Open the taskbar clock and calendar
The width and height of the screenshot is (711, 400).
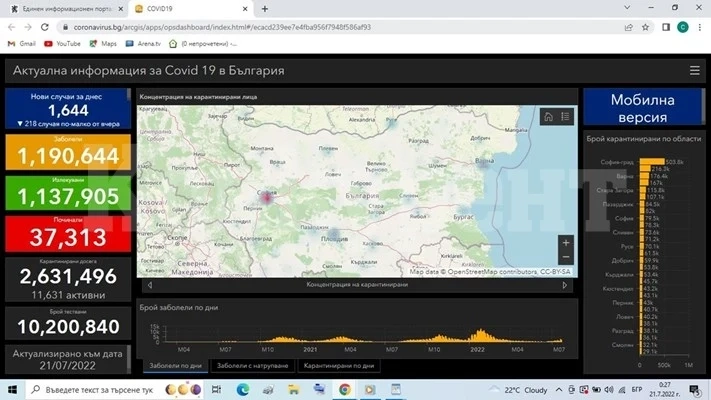(664, 390)
